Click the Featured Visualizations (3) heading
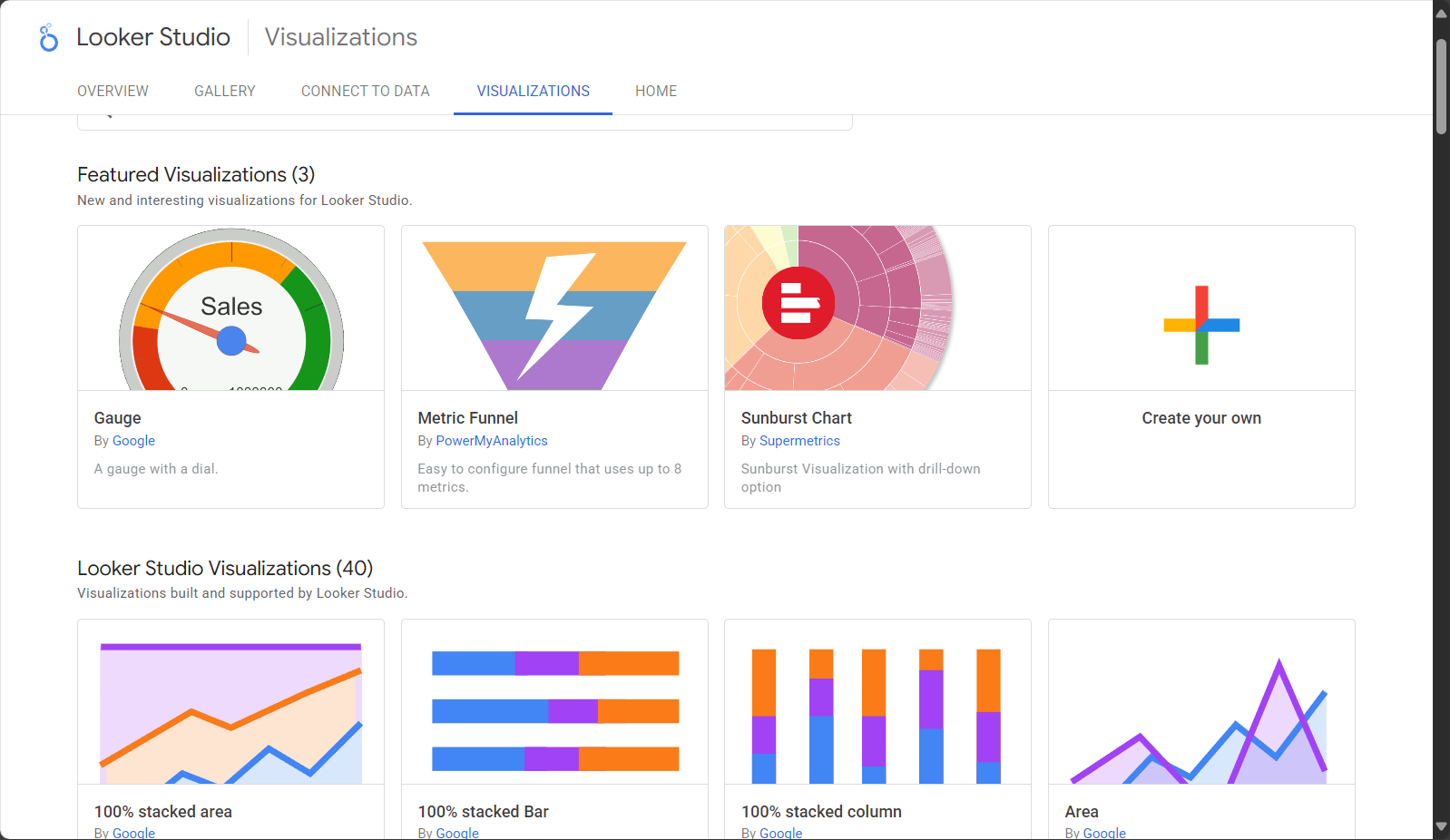The width and height of the screenshot is (1450, 840). tap(196, 174)
